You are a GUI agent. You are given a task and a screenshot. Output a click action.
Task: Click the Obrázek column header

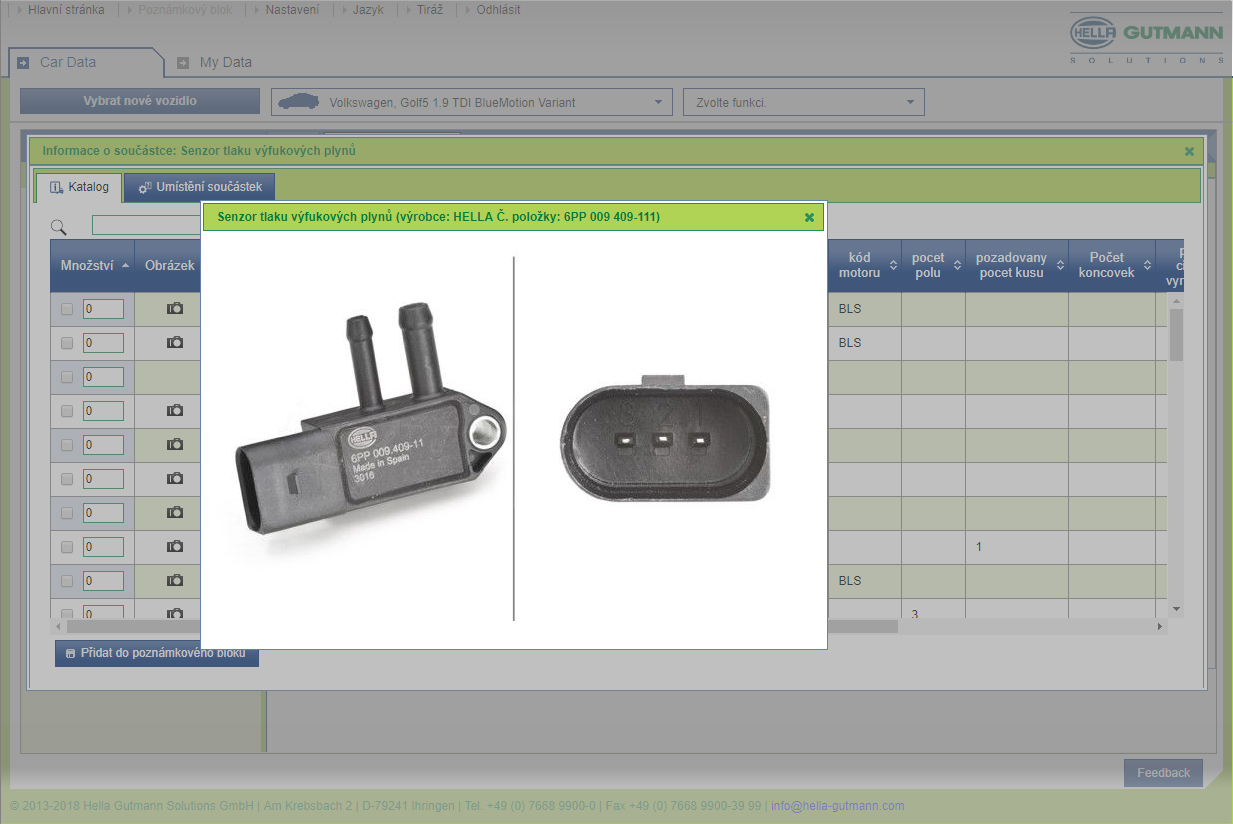pyautogui.click(x=169, y=266)
